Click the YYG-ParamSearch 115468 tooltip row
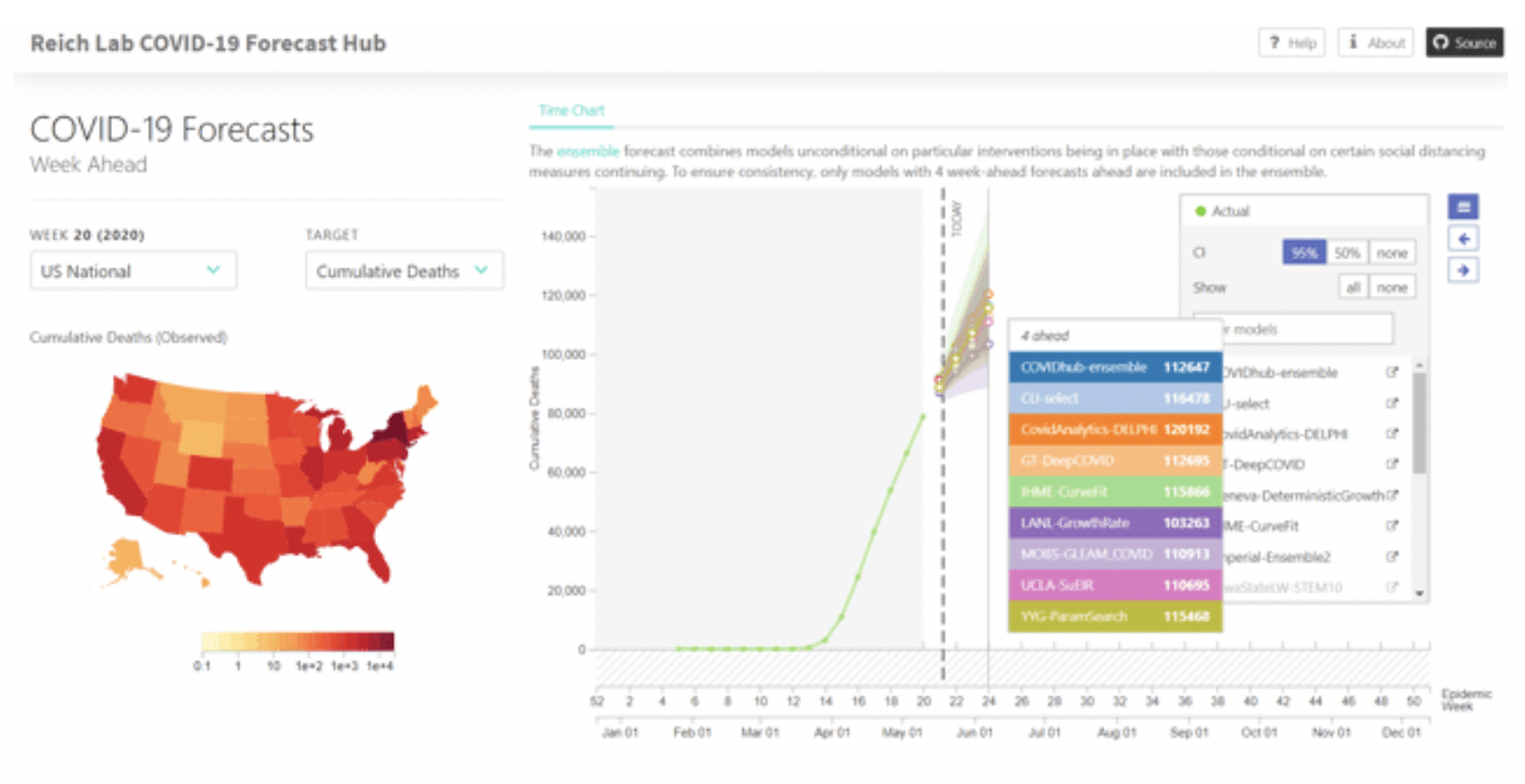 point(1115,616)
